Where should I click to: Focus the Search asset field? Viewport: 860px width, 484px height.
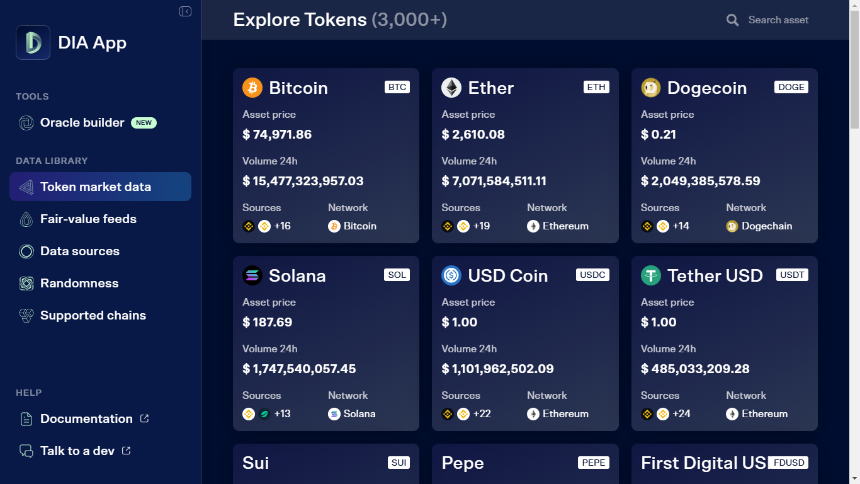778,20
